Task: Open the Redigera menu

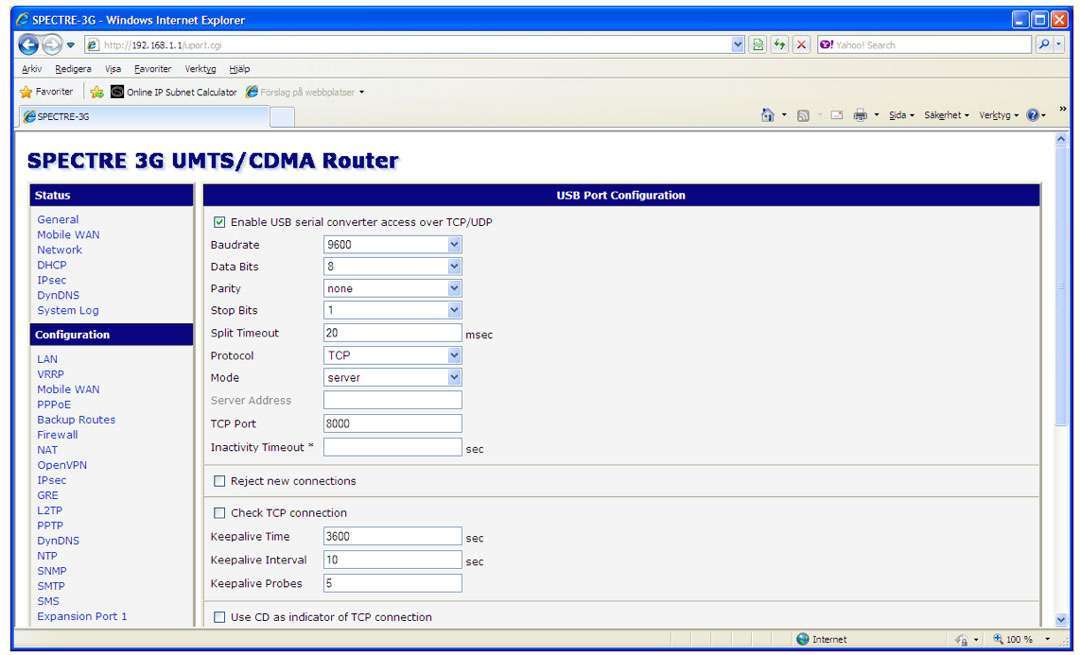Action: pyautogui.click(x=73, y=69)
